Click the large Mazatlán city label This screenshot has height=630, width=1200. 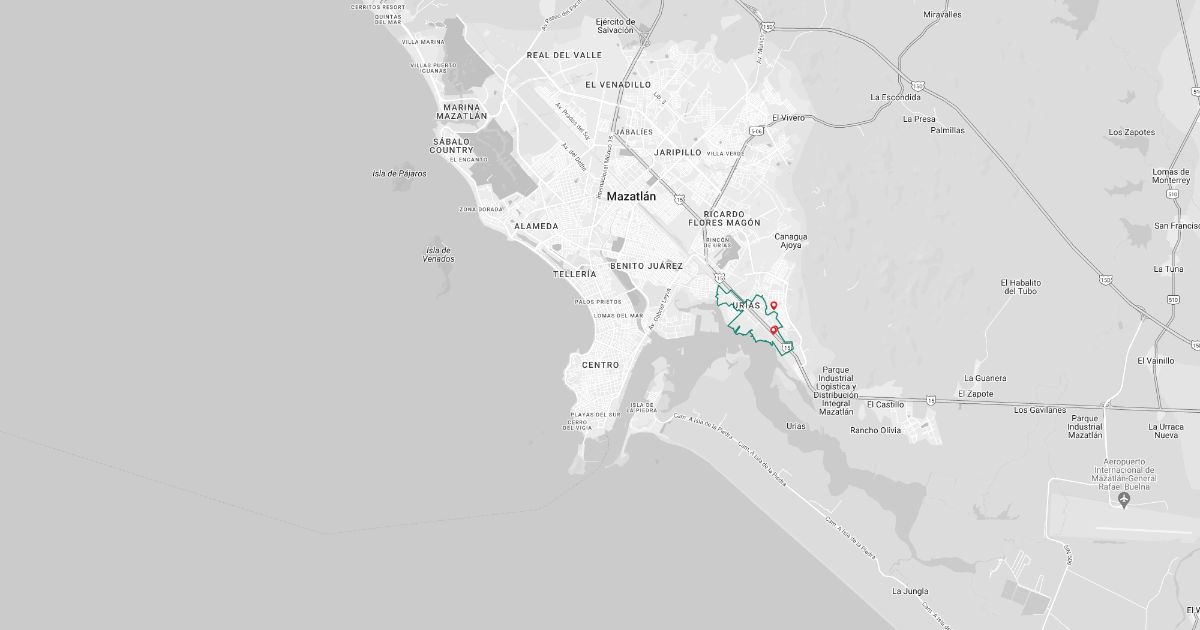pos(631,197)
